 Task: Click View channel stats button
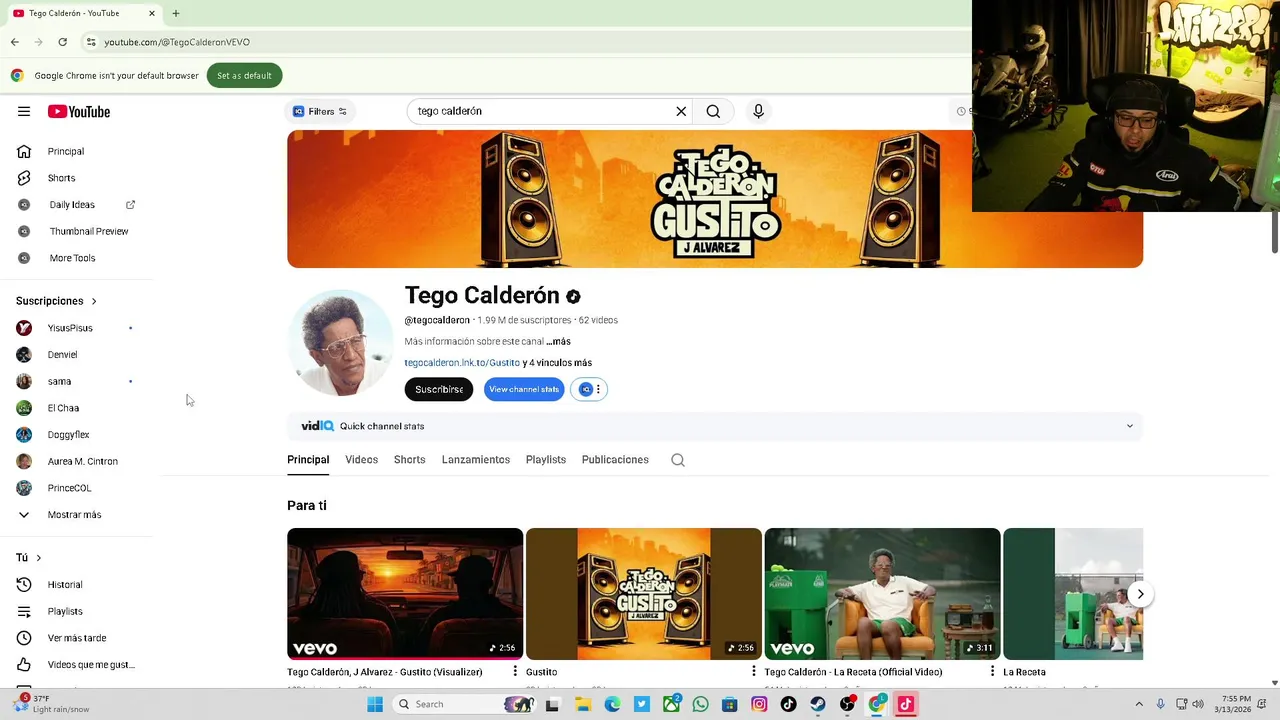[524, 389]
